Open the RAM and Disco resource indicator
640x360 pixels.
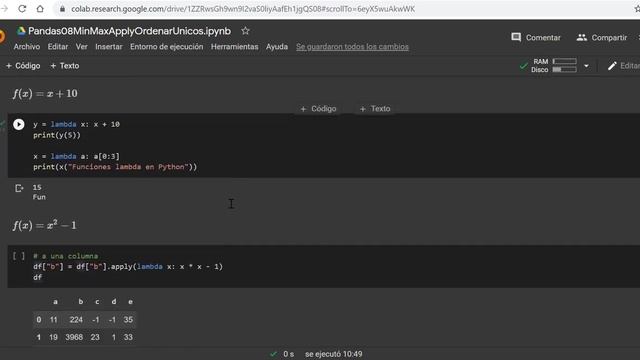pos(554,65)
